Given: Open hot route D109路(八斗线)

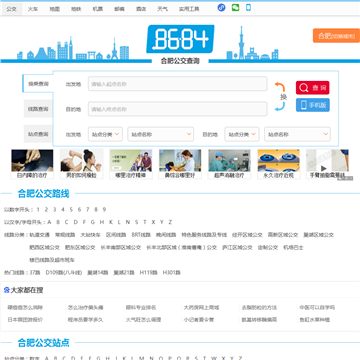Looking at the screenshot, I should [x=64, y=272].
